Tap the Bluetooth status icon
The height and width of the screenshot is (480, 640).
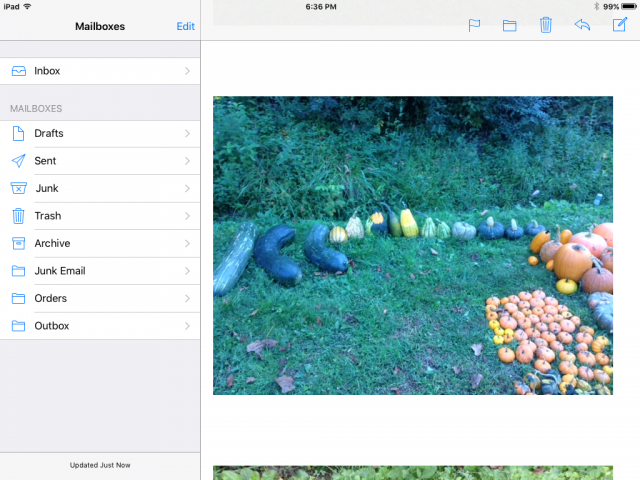click(596, 7)
